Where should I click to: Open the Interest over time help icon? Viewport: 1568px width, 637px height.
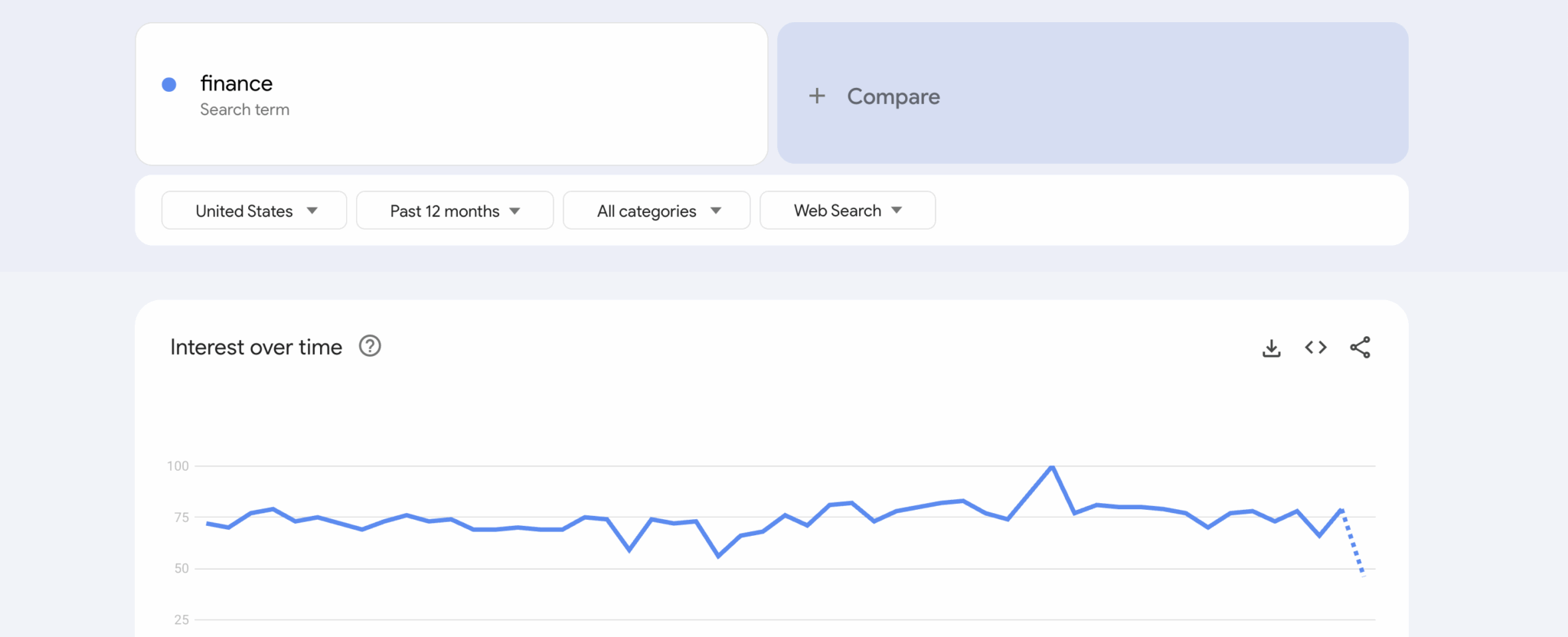coord(370,347)
